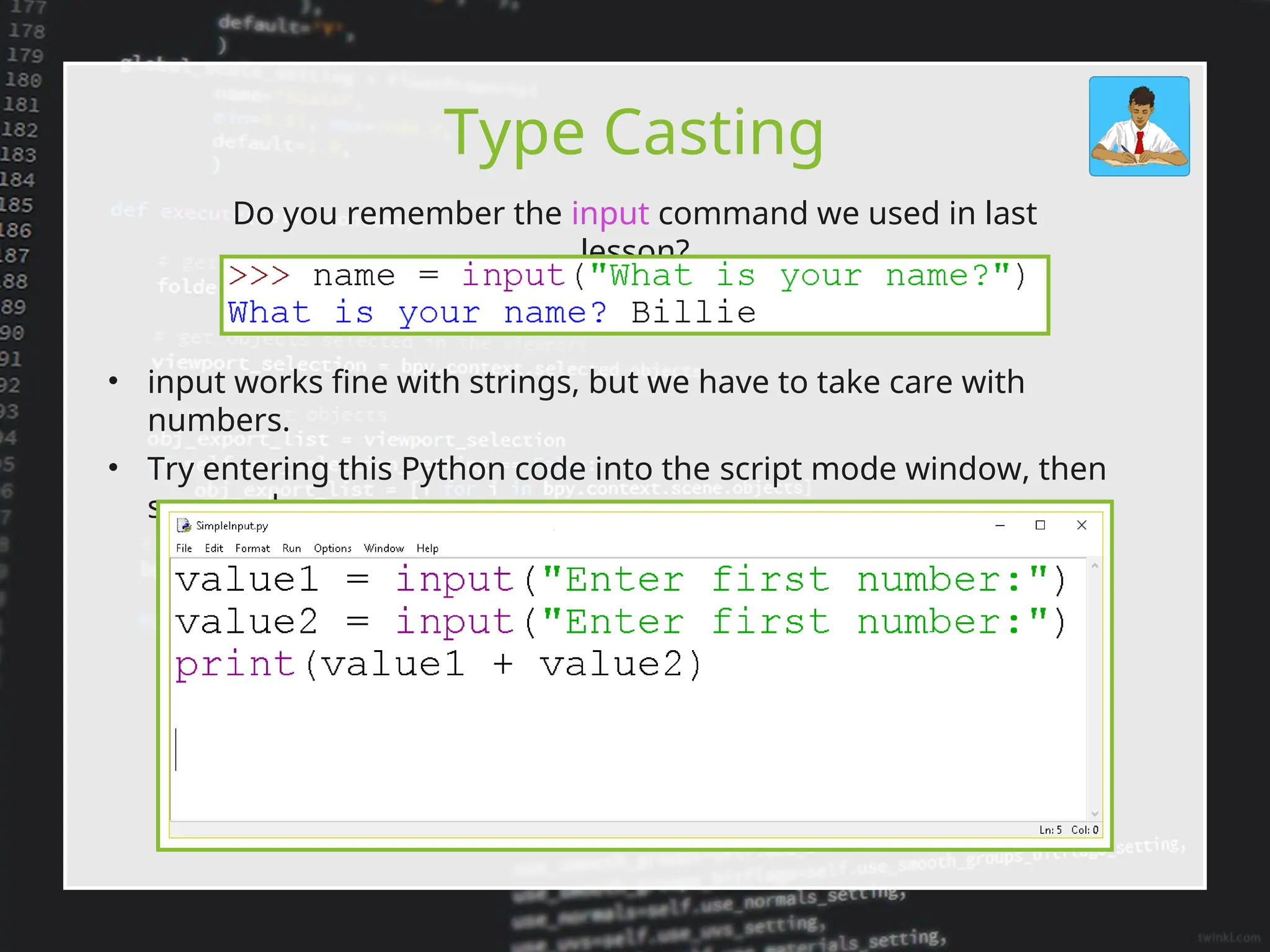Open the File menu in SimpleInput.py window

[x=184, y=548]
